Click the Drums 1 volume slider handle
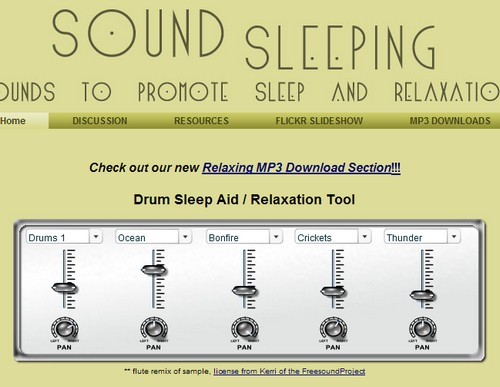Viewport: 500px width, 387px height. (x=65, y=288)
